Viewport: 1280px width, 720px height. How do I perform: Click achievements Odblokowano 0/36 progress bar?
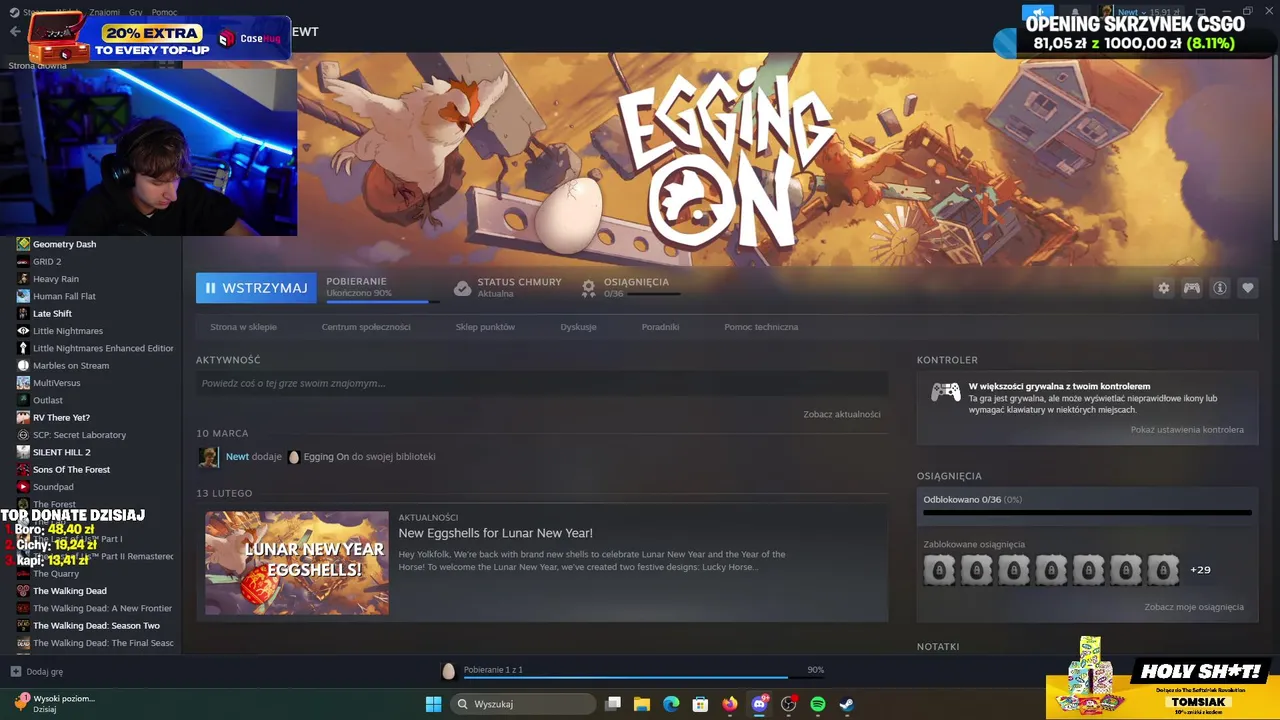pos(1087,513)
